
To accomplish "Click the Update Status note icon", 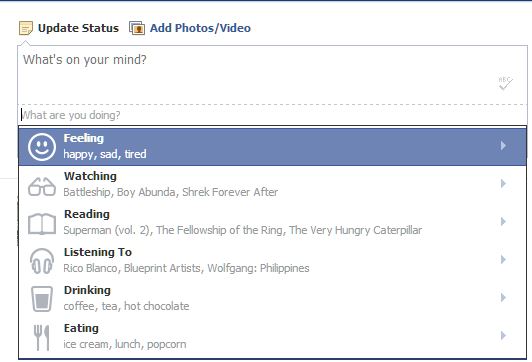I will point(26,28).
